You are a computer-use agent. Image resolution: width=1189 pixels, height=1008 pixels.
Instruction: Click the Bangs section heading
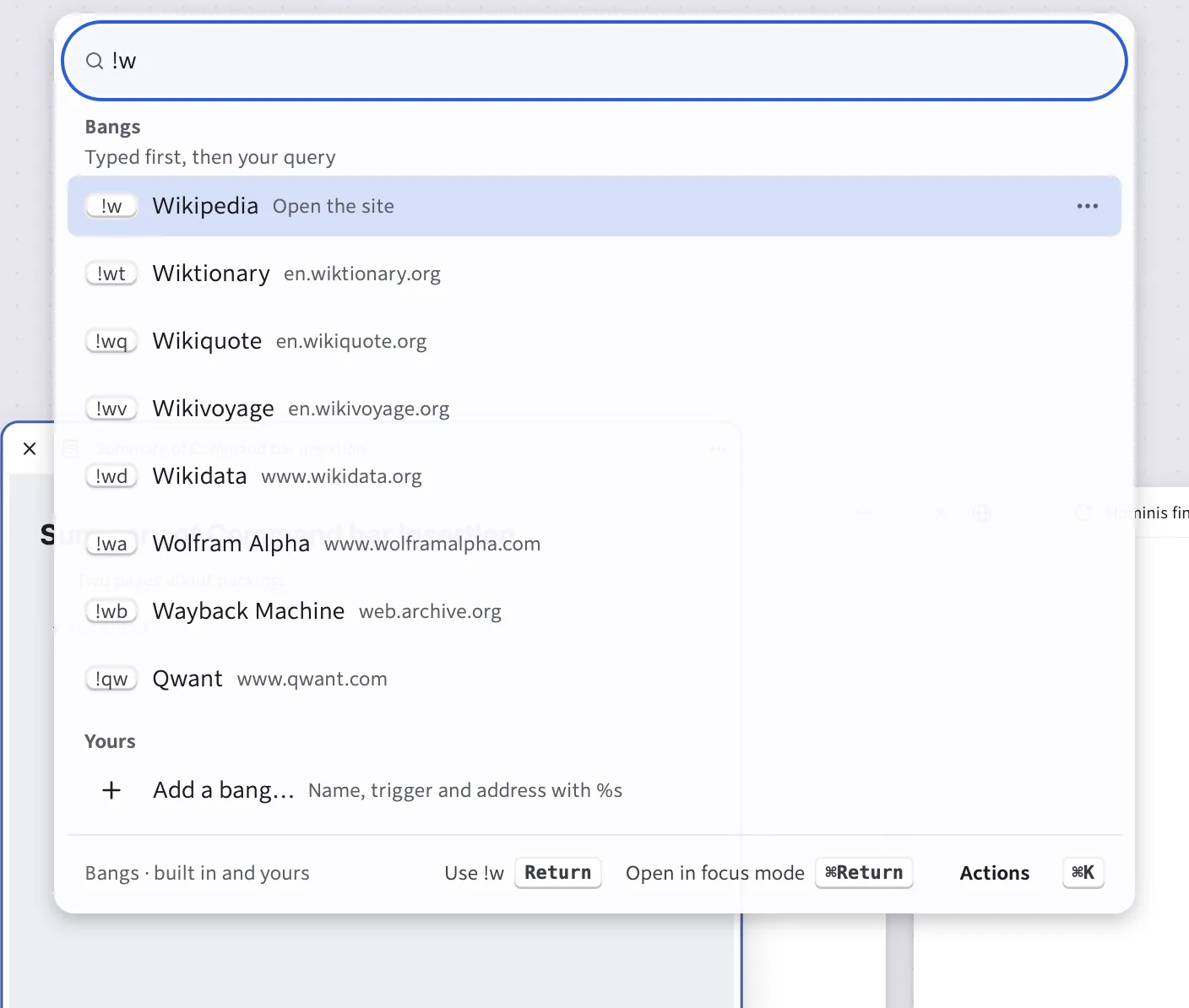pyautogui.click(x=112, y=127)
